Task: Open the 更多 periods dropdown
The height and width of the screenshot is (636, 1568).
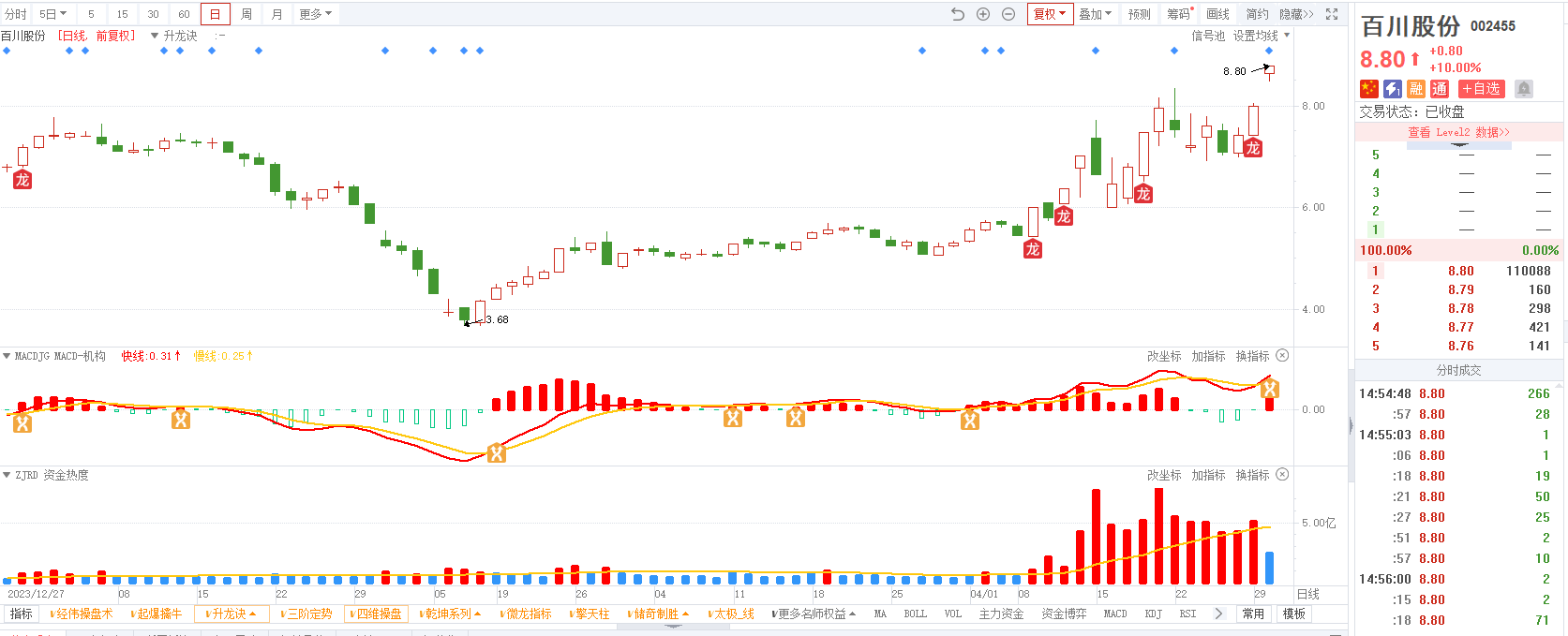Action: (x=316, y=14)
